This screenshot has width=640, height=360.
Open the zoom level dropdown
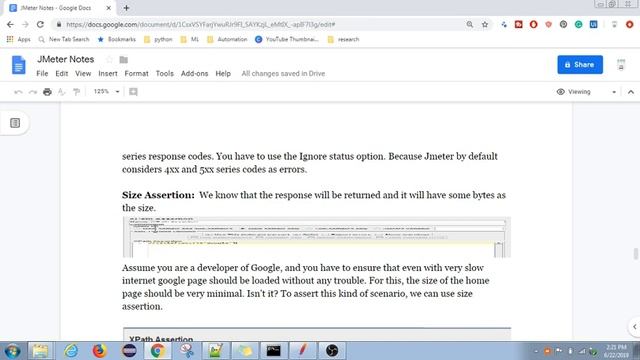pos(106,92)
